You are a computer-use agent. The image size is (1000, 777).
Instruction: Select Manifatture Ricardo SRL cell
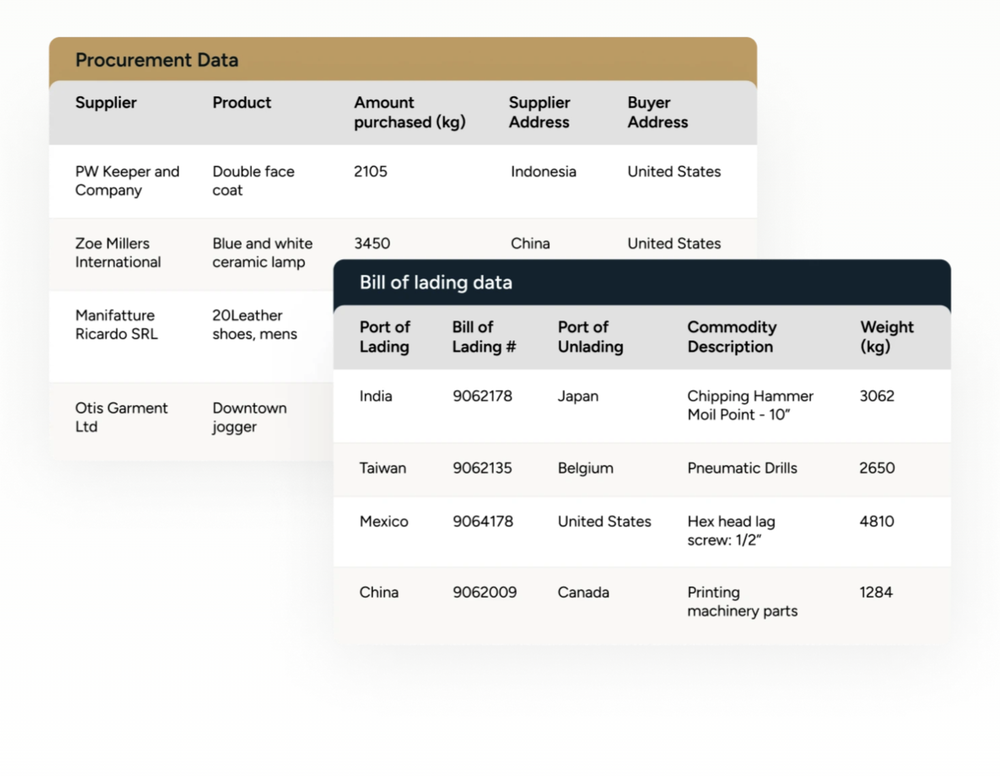click(116, 325)
